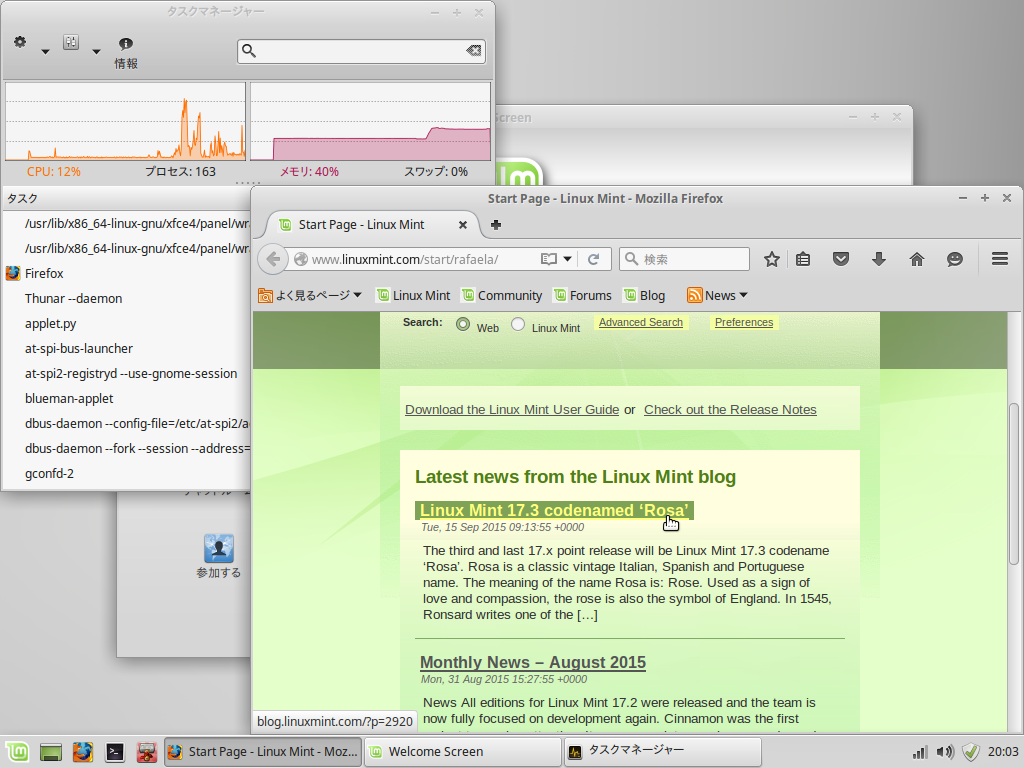Save page to Pocket

(x=840, y=259)
